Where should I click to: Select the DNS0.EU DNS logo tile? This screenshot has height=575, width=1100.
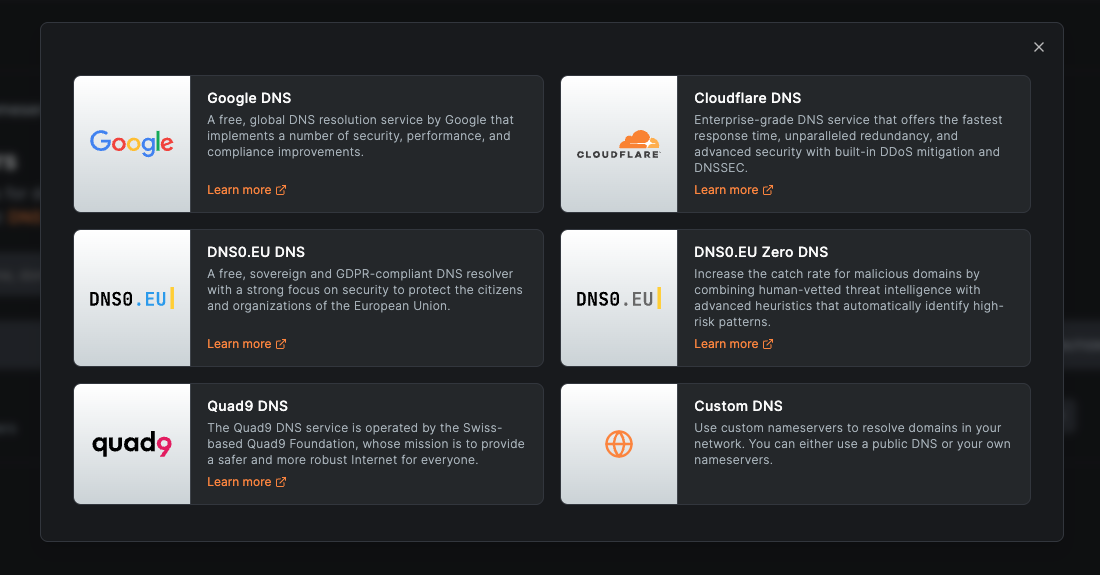[132, 298]
